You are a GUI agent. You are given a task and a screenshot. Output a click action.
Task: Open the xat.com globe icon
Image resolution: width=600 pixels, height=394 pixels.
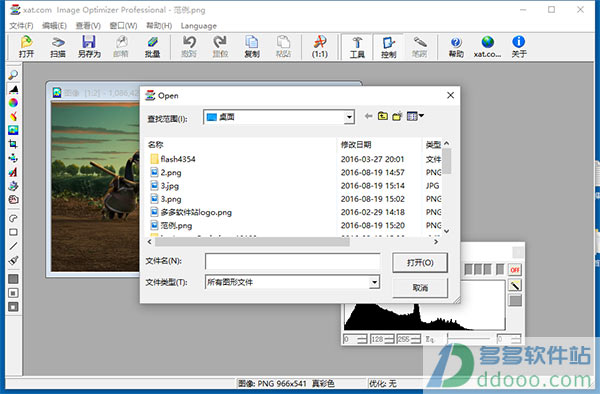point(487,47)
